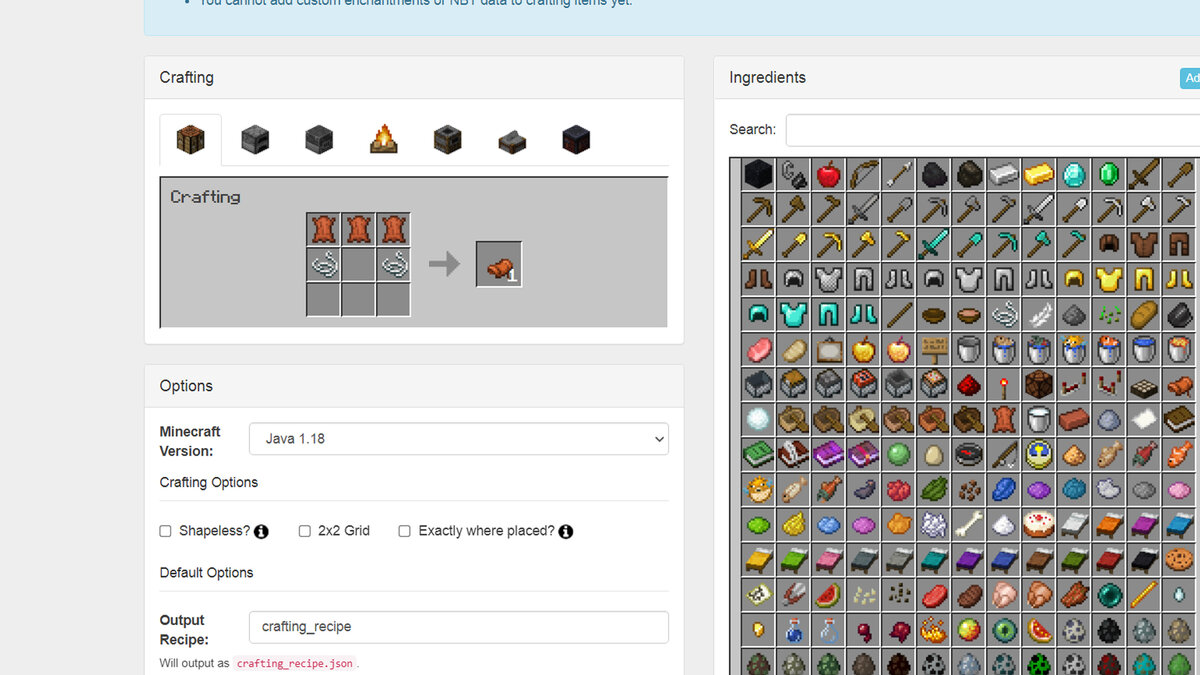Screen dimensions: 1200x675
Task: Choose the golden helmet ingredient
Action: [1074, 279]
